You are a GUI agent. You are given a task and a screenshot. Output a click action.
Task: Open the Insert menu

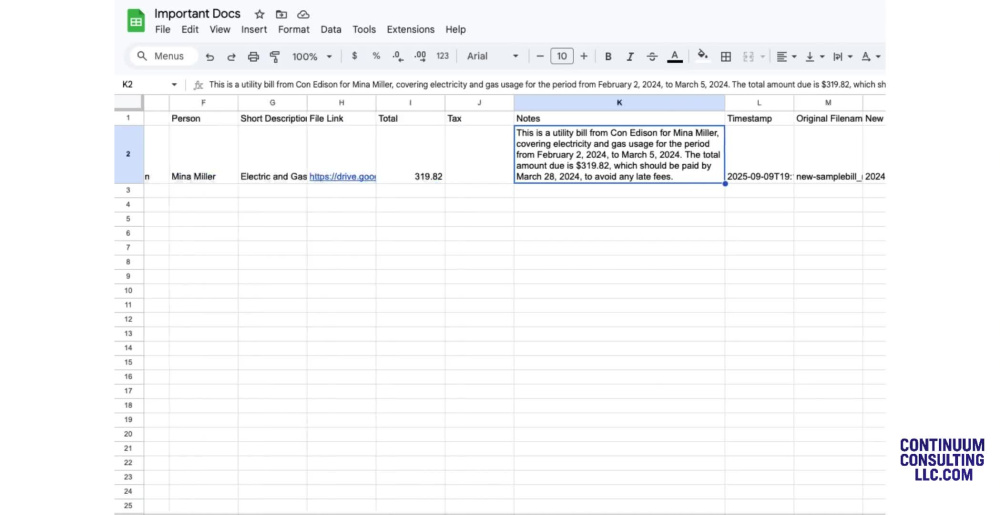click(254, 29)
